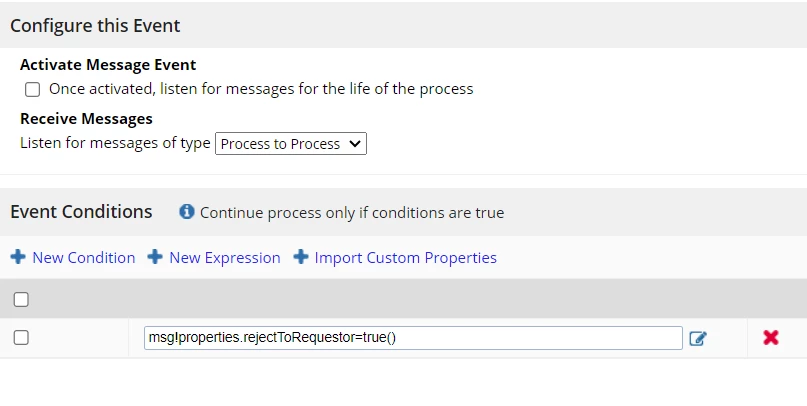Click the chevron arrow of the message type dropdown

click(x=355, y=144)
